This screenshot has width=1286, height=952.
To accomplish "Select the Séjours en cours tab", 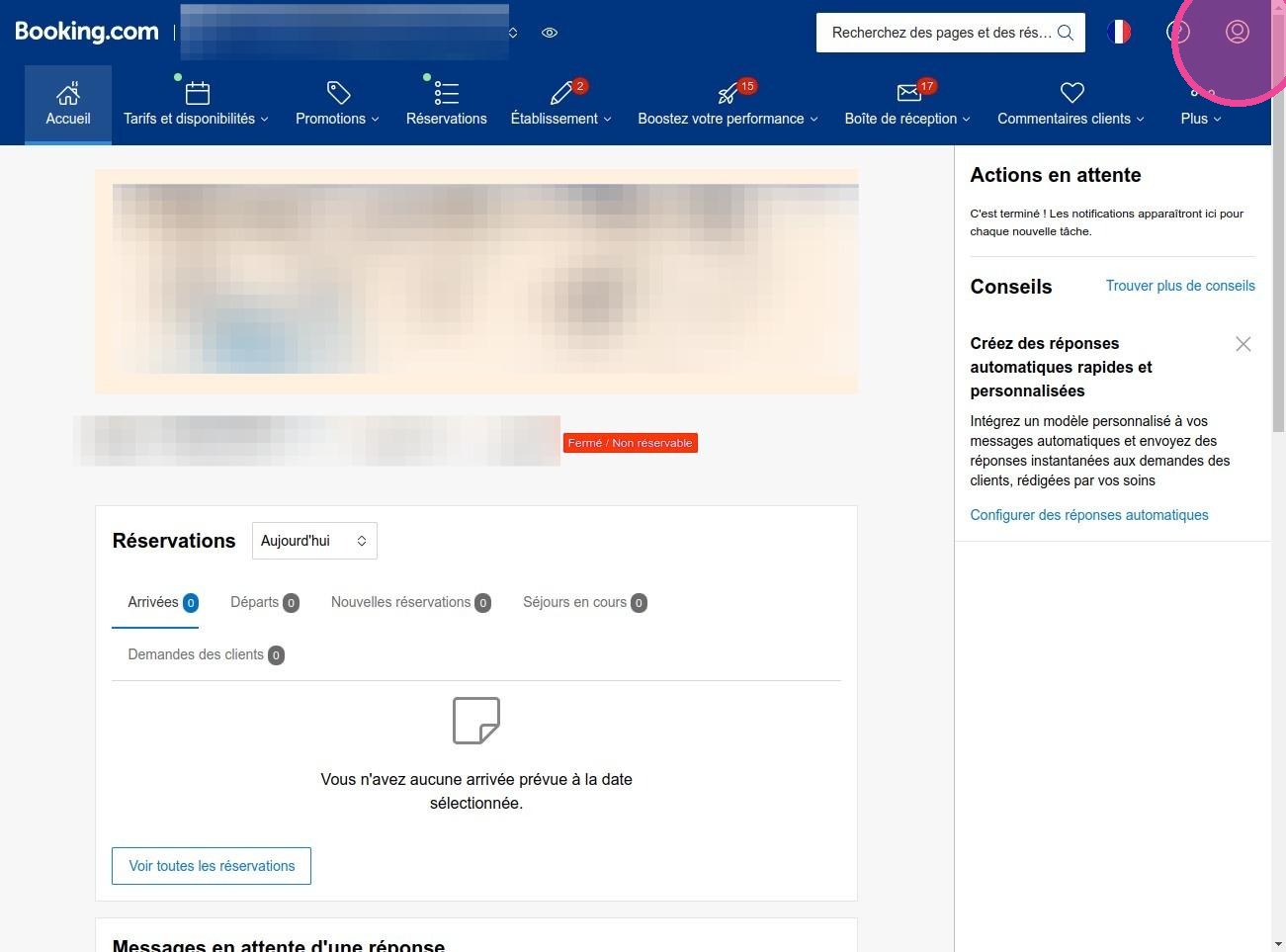I will pos(585,602).
